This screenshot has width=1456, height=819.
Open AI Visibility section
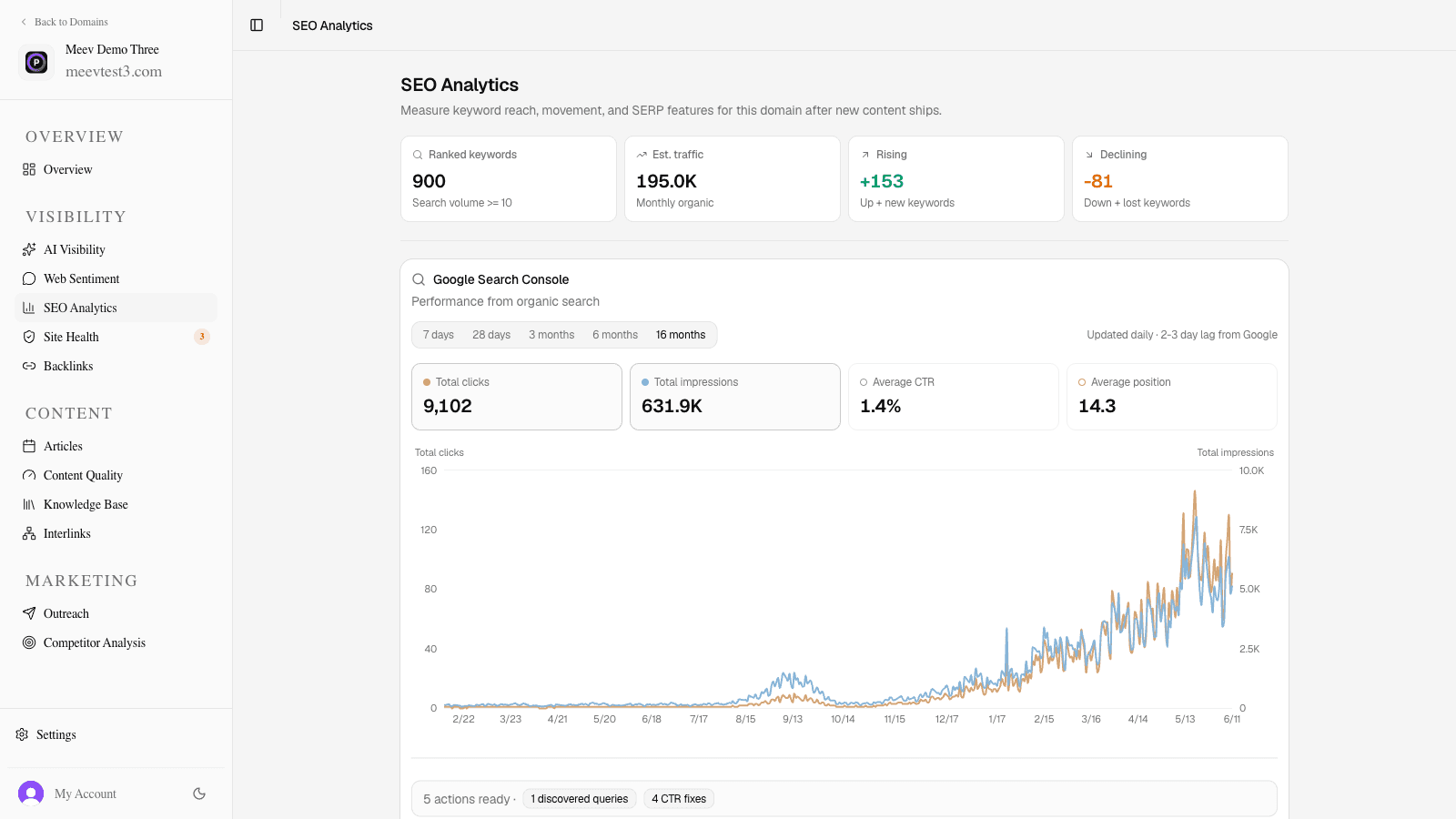tap(116, 249)
